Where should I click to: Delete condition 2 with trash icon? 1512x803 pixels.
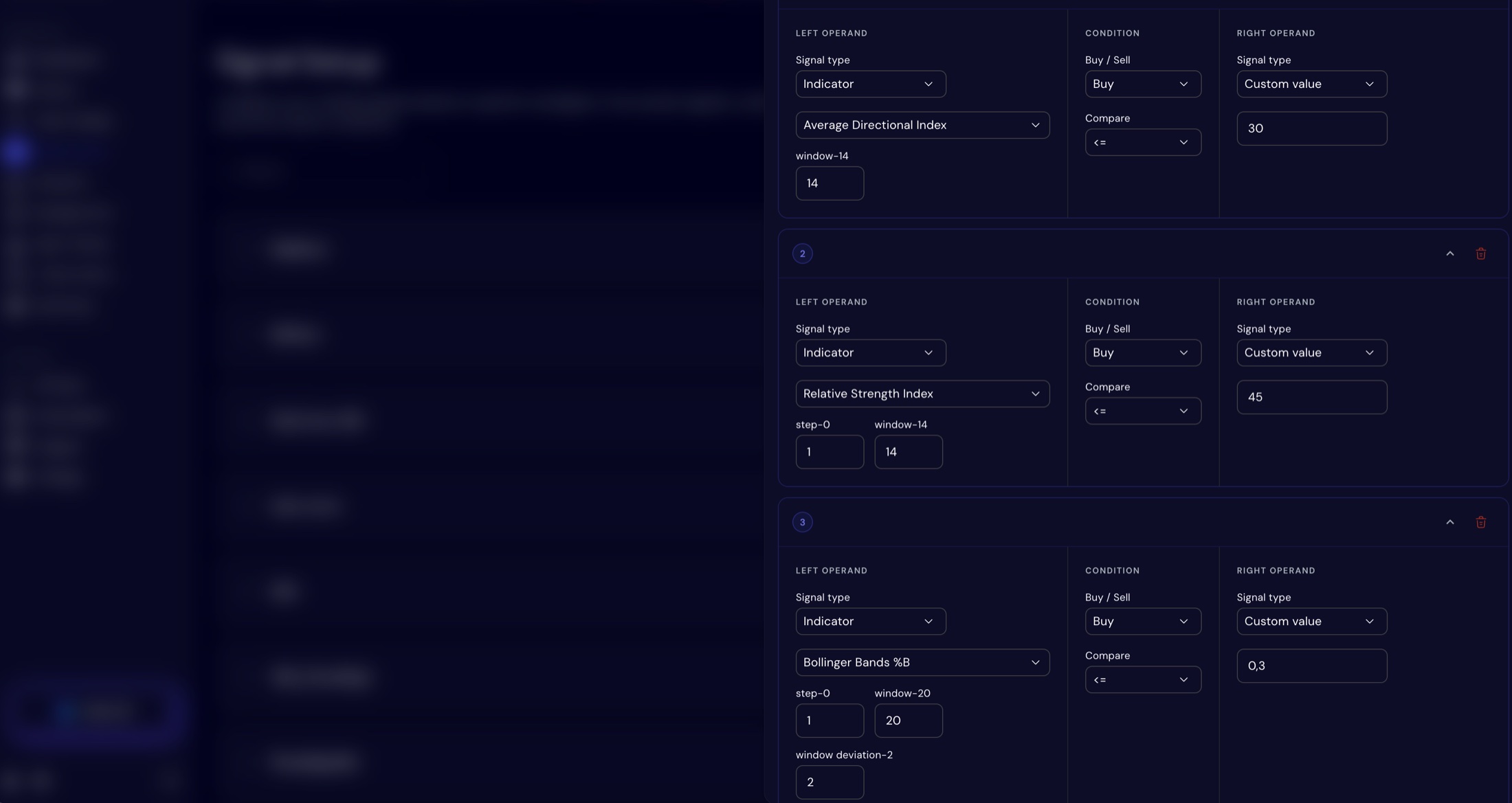pyautogui.click(x=1481, y=253)
